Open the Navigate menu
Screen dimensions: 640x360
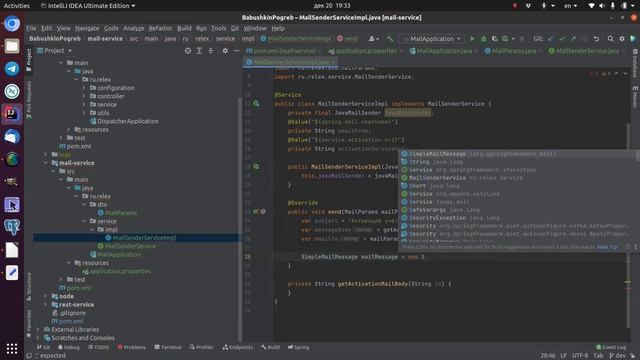click(x=87, y=28)
